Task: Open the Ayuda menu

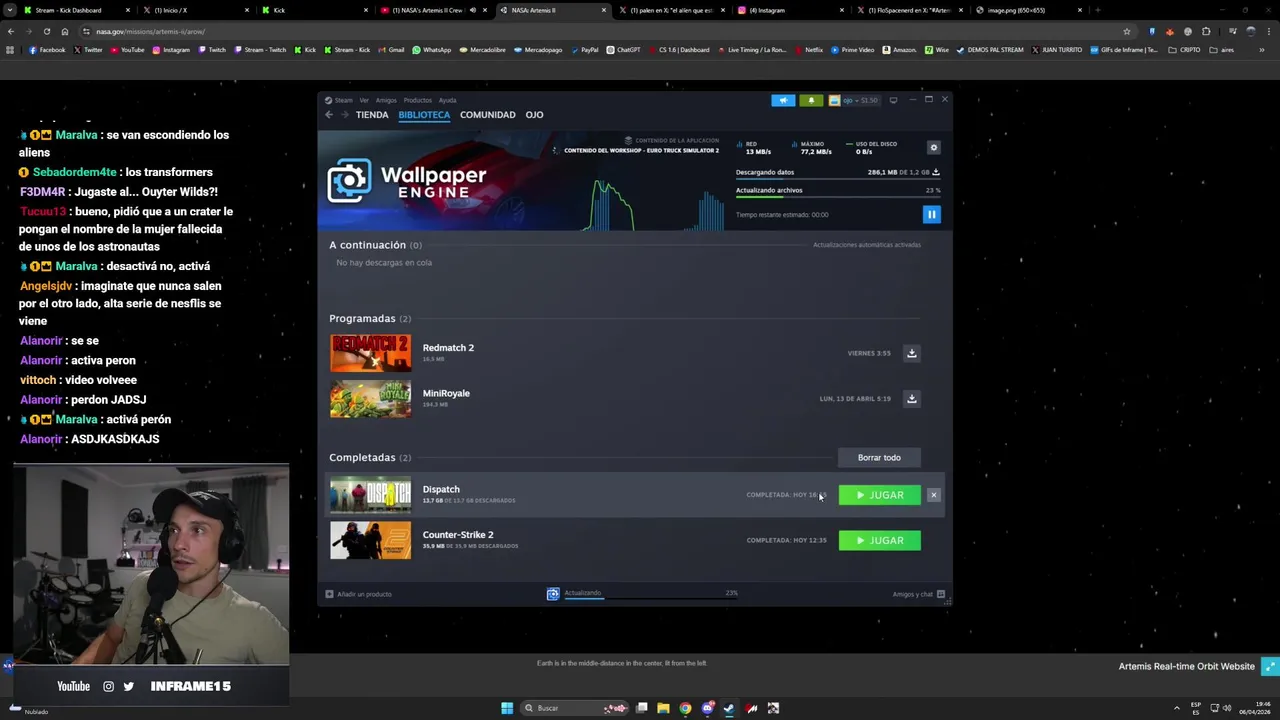Action: click(447, 100)
